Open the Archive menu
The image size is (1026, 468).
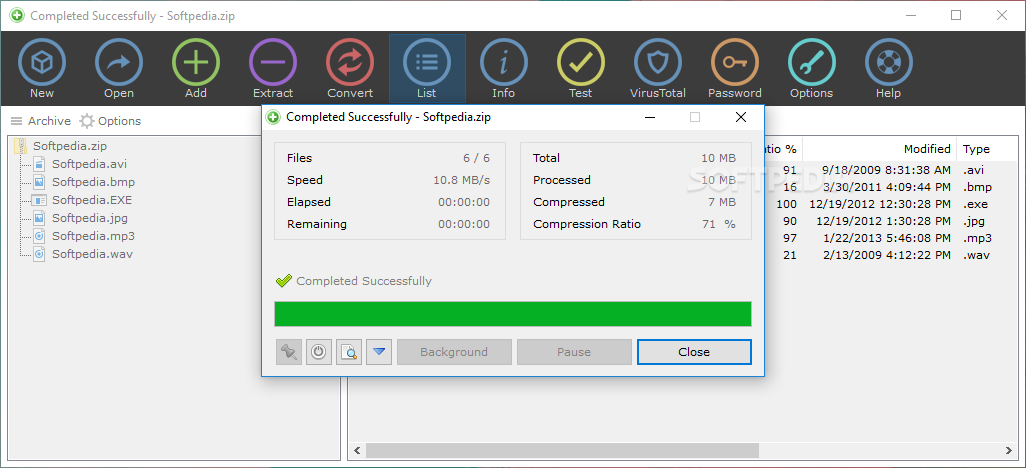[x=41, y=121]
